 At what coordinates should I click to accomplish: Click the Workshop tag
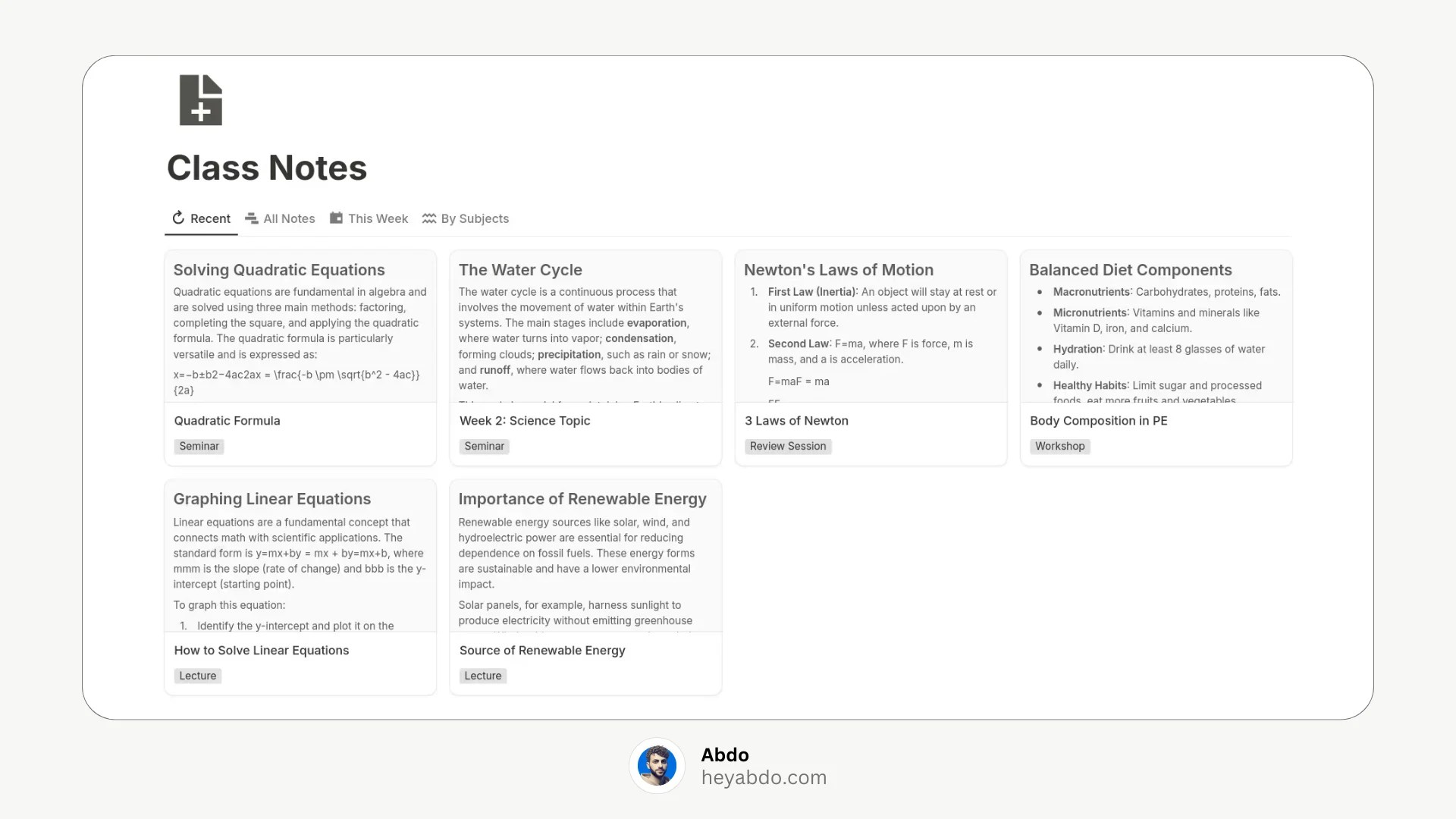click(x=1059, y=447)
